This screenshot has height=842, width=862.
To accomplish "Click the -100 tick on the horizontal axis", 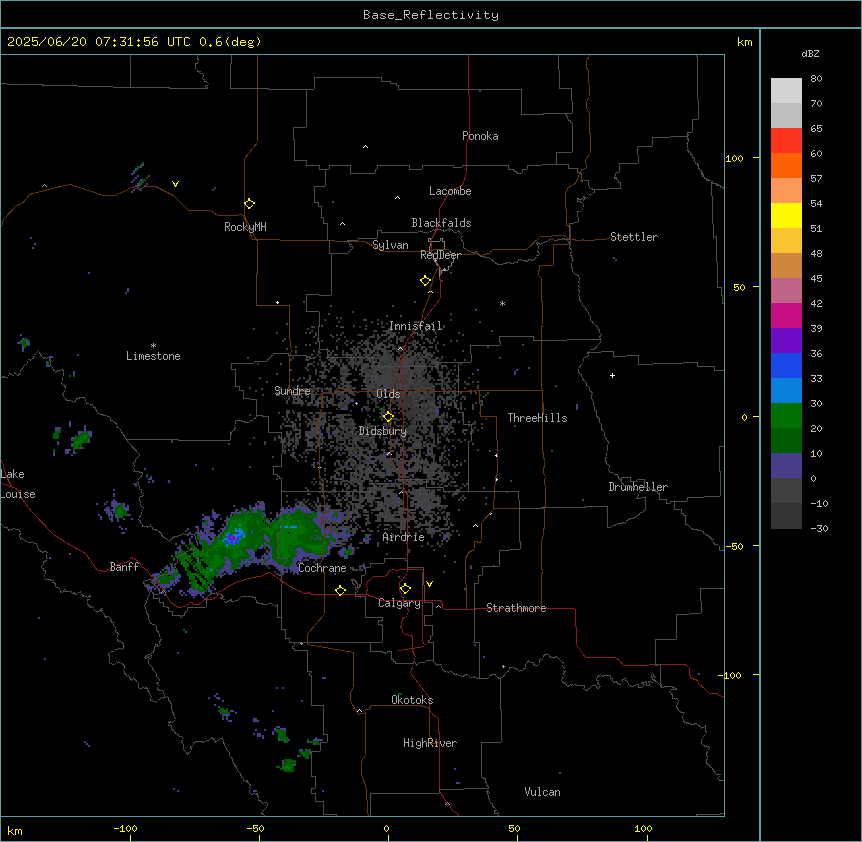I will click(x=125, y=828).
